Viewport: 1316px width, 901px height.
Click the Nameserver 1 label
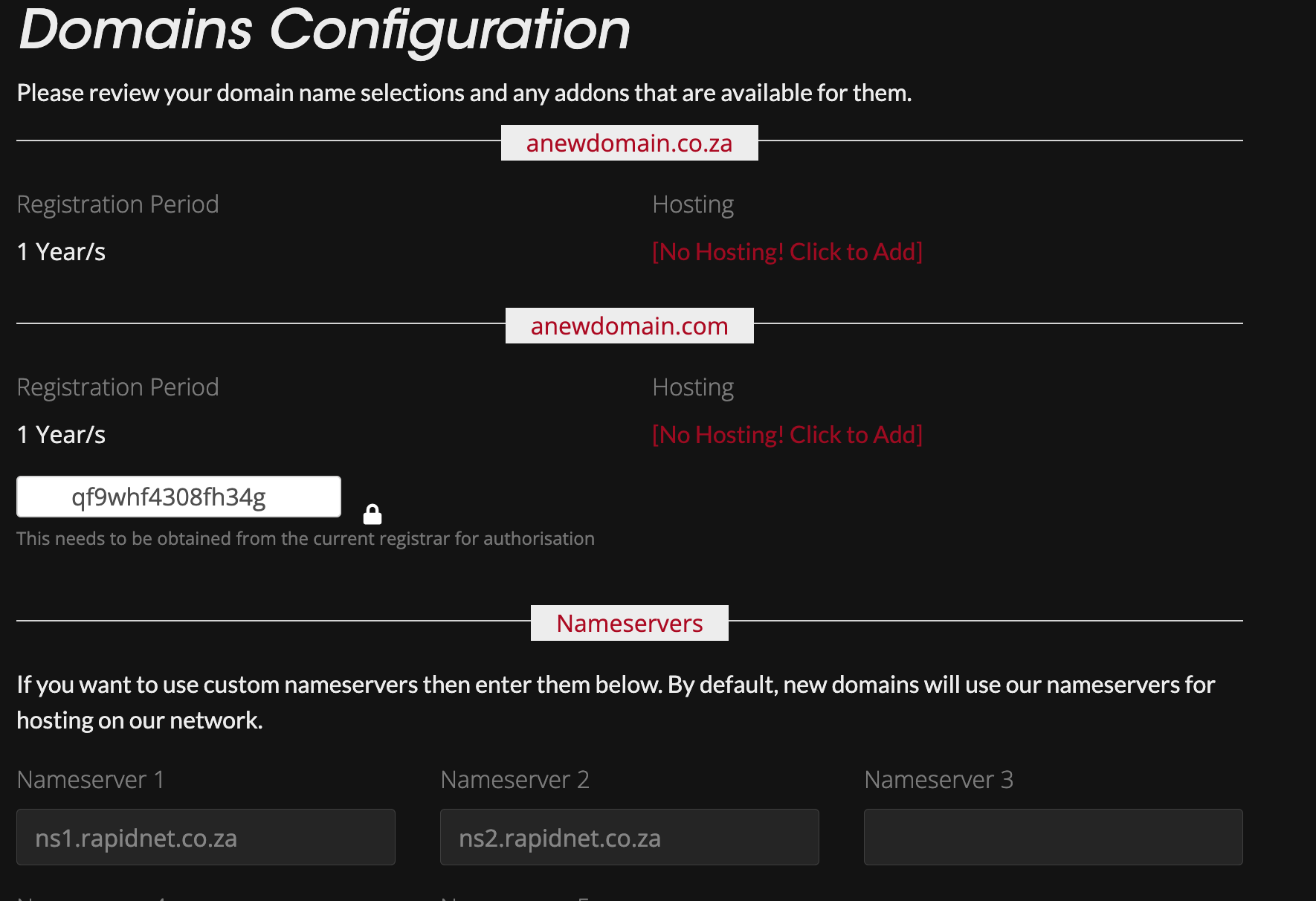tap(90, 780)
